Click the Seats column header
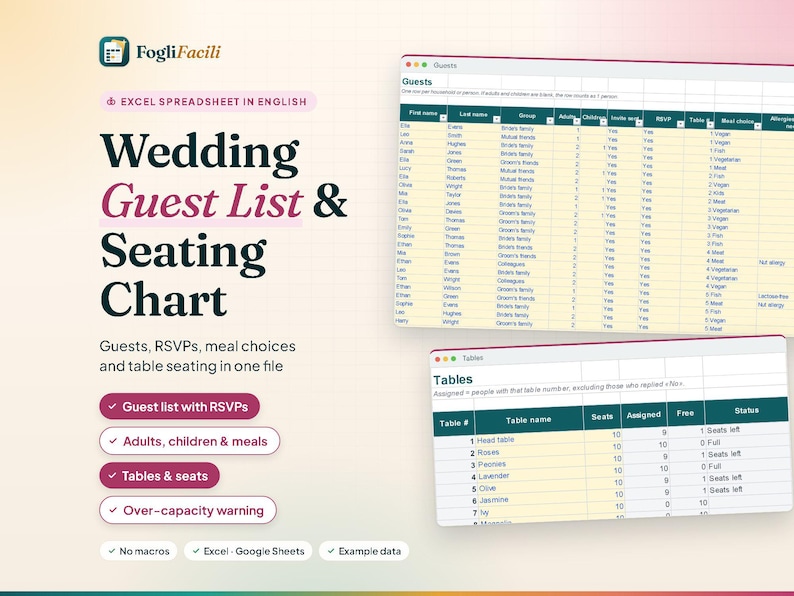The image size is (794, 596). (602, 417)
